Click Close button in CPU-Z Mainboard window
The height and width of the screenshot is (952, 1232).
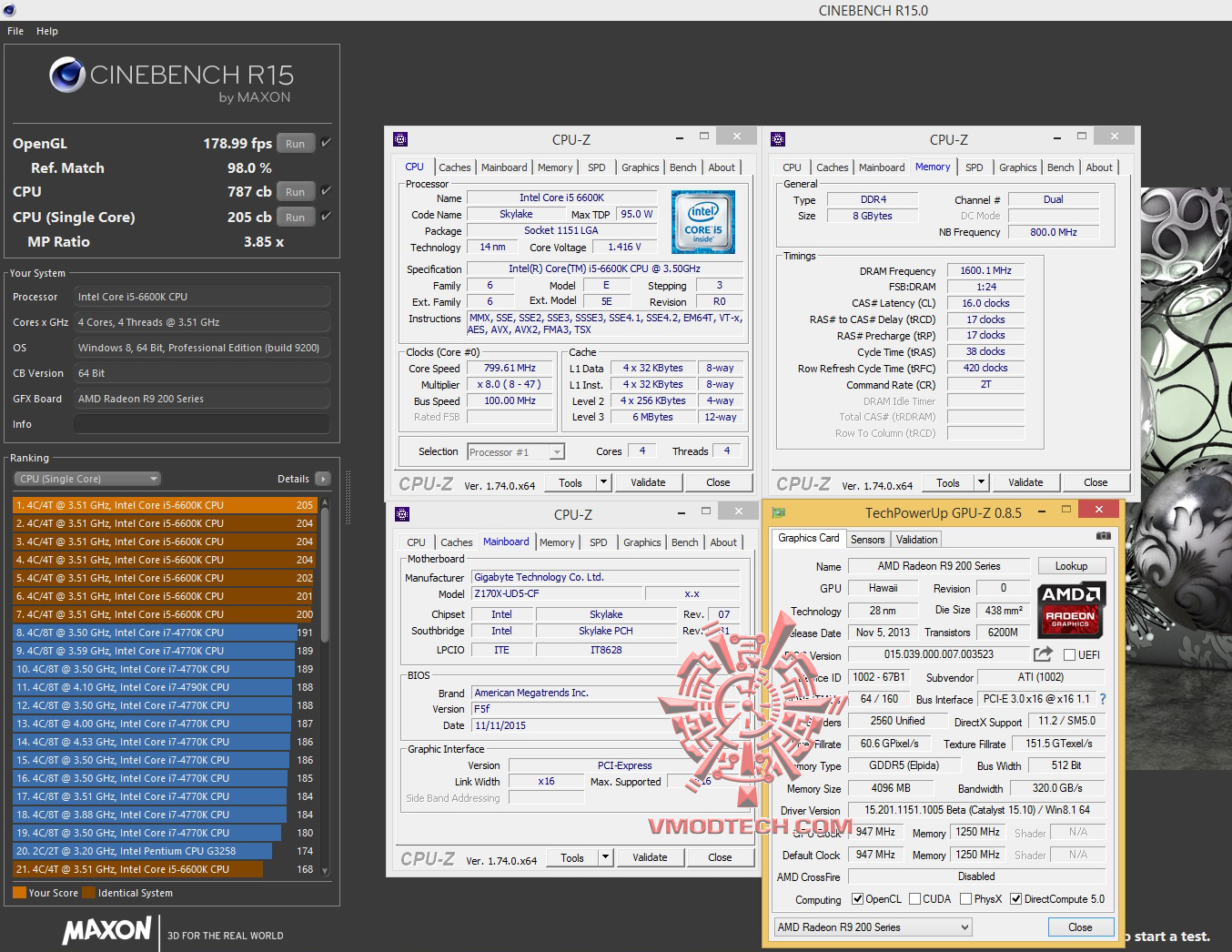720,857
